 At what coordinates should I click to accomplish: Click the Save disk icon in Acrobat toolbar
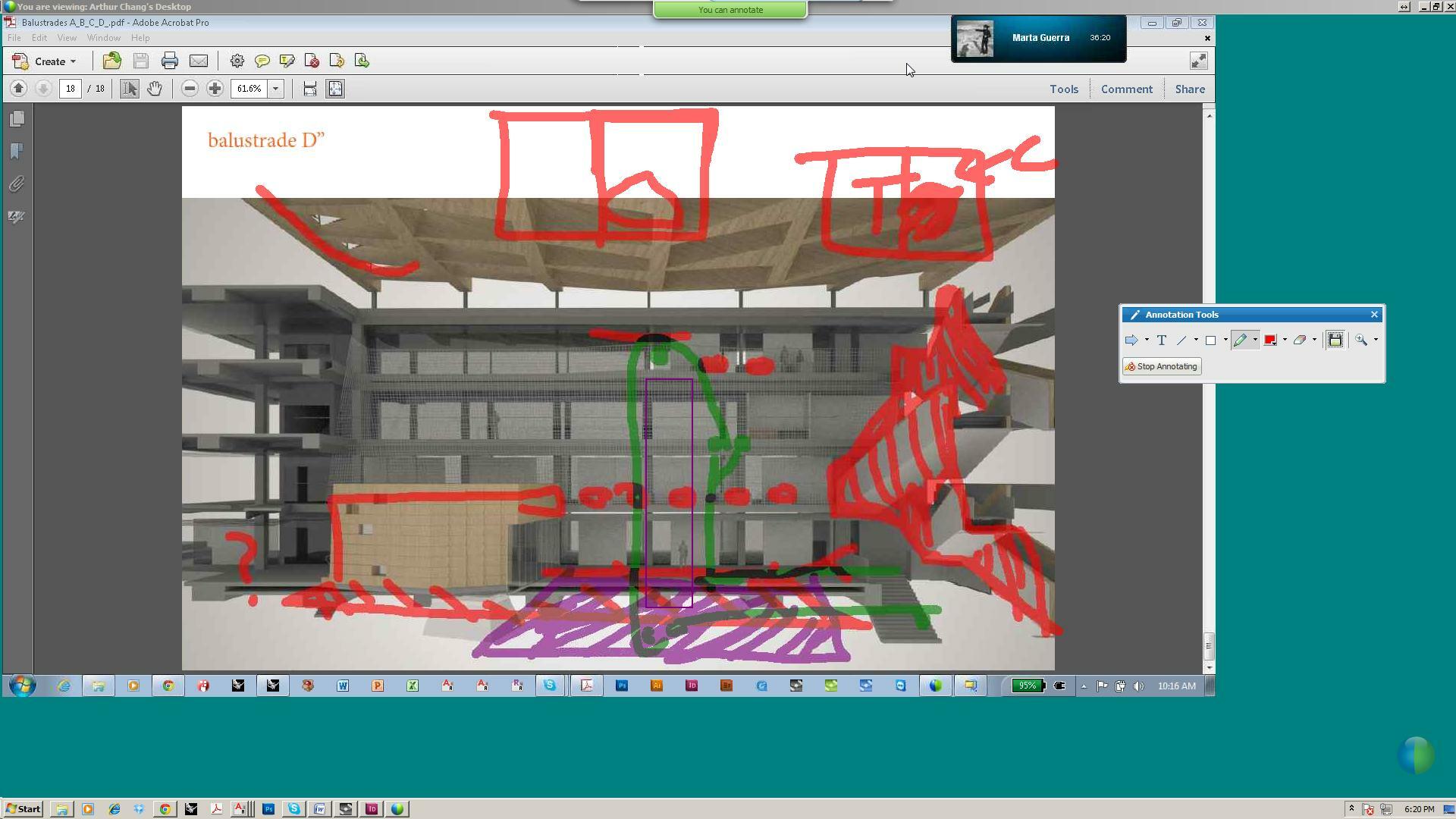(x=141, y=61)
